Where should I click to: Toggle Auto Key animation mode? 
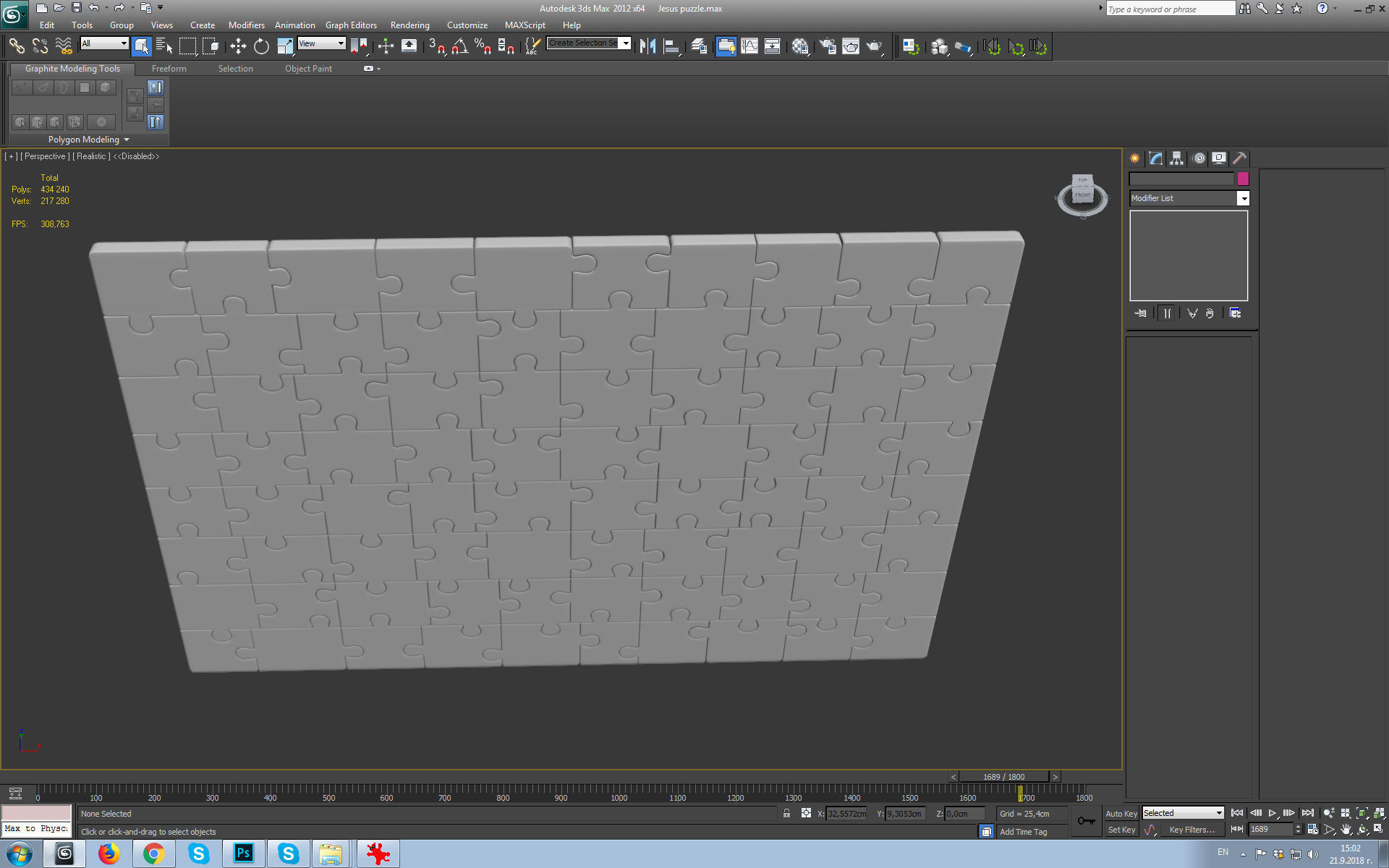(1121, 814)
